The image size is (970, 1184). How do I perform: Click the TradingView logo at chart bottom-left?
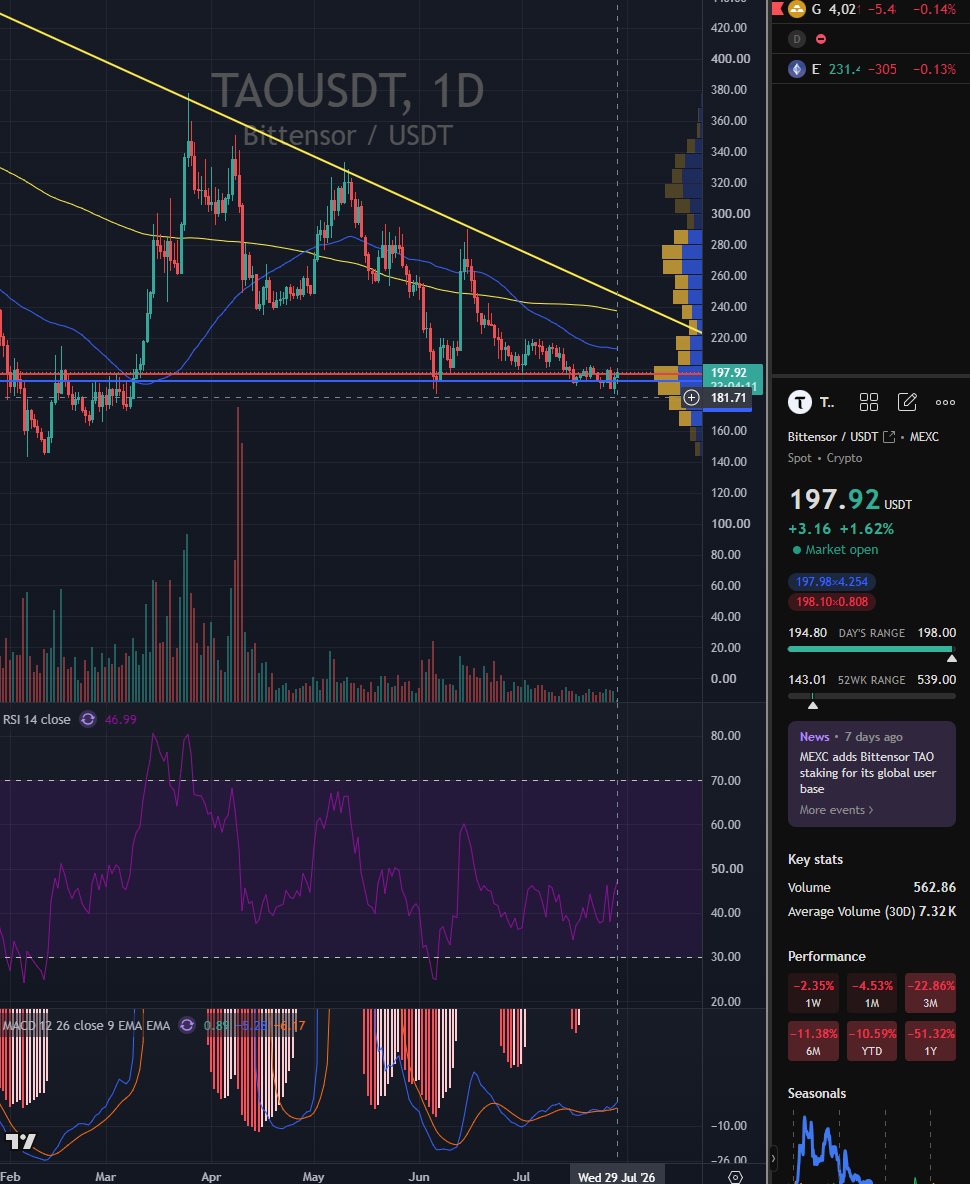pyautogui.click(x=20, y=1141)
